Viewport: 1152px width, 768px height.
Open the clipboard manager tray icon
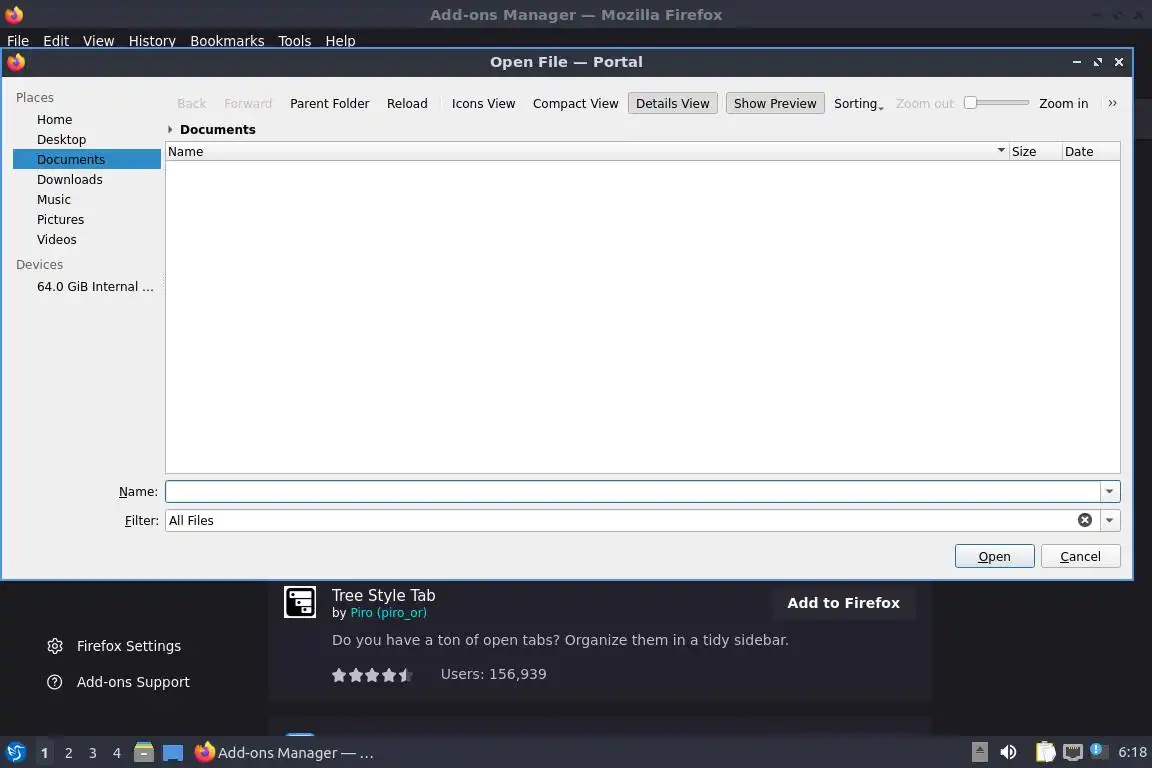point(1045,752)
